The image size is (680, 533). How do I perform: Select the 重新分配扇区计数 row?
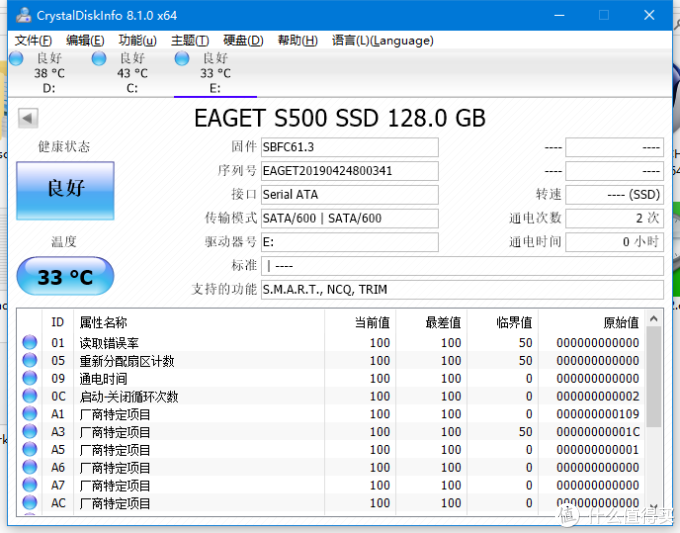coord(331,360)
